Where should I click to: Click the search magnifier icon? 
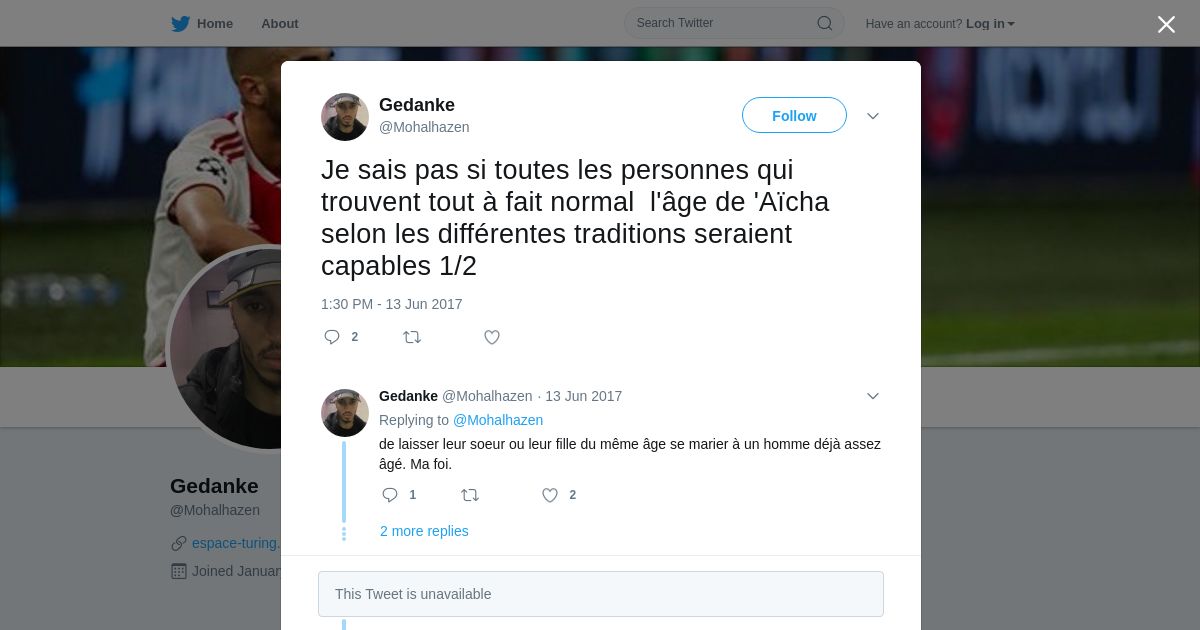pos(825,23)
